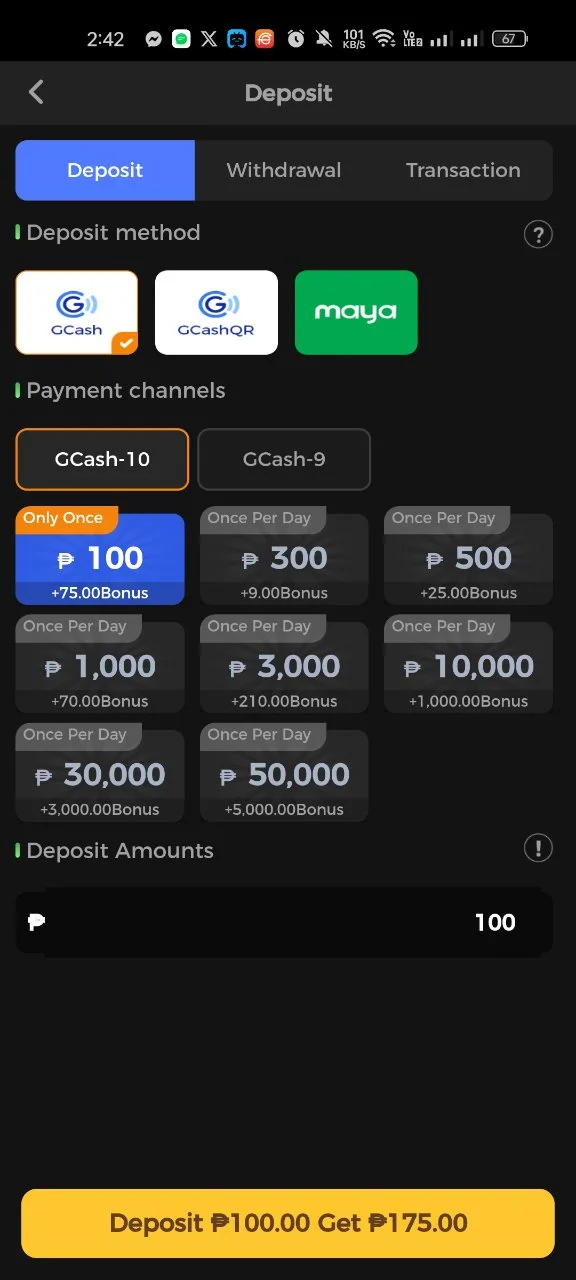Choose GCashQR deposit method logo

pyautogui.click(x=216, y=312)
